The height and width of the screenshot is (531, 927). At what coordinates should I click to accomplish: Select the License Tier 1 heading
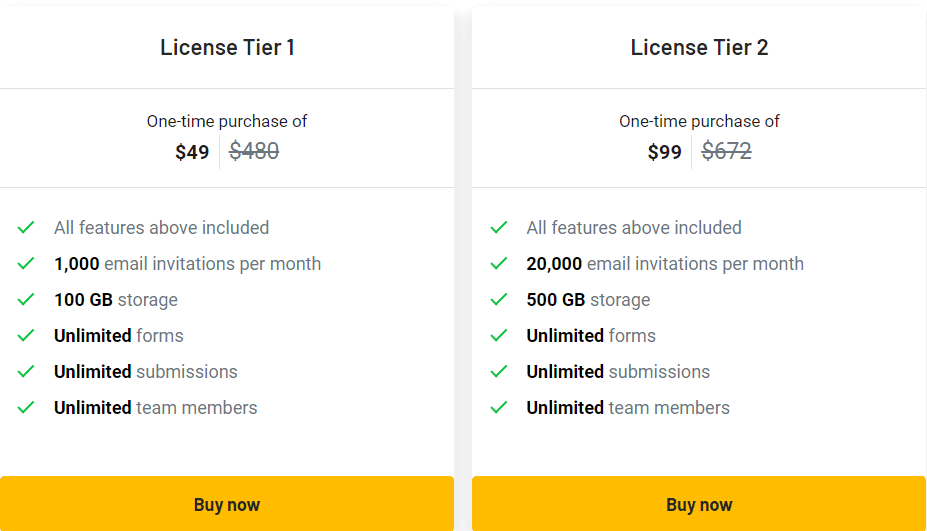(x=228, y=47)
